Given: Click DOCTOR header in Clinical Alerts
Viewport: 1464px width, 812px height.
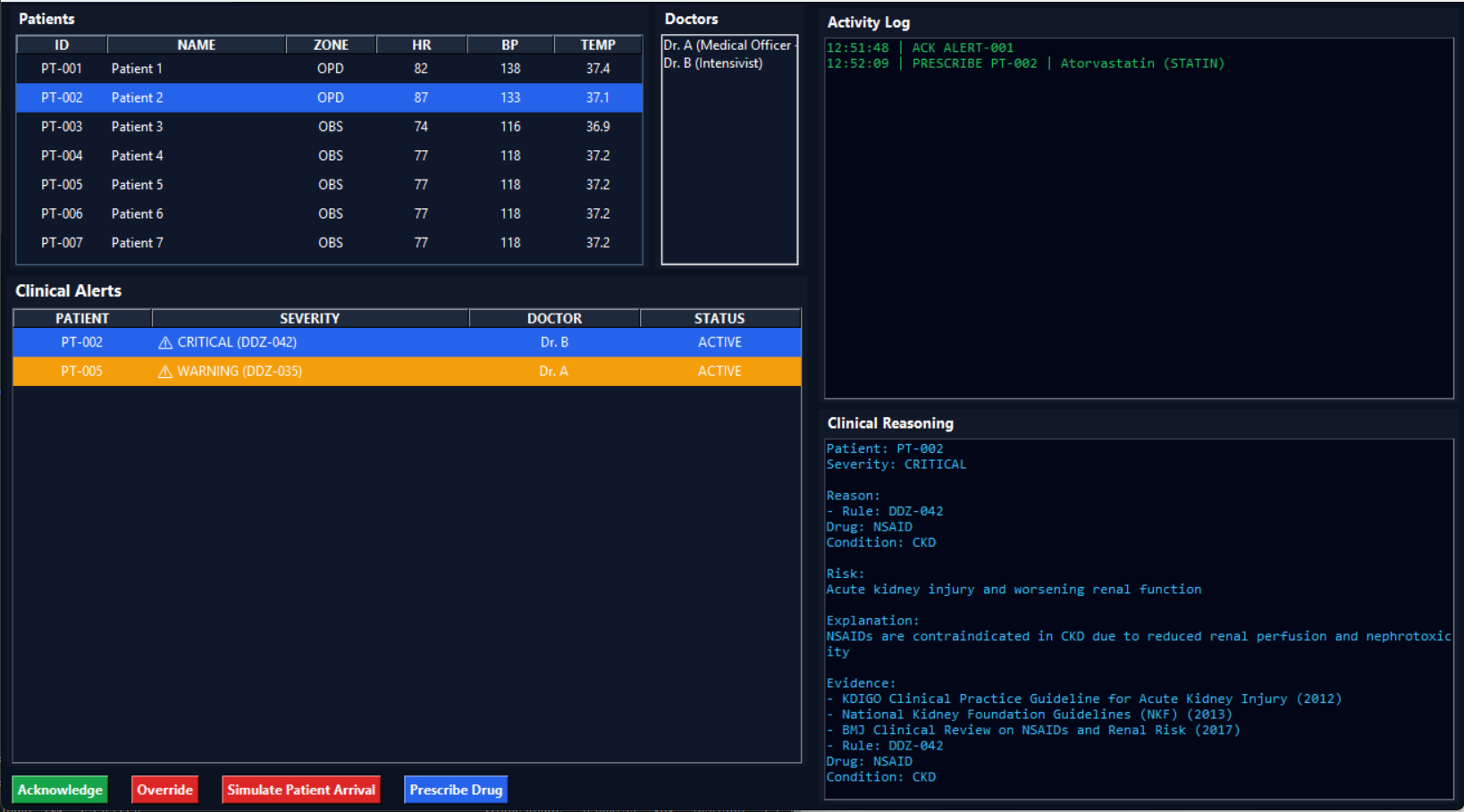Looking at the screenshot, I should [554, 318].
